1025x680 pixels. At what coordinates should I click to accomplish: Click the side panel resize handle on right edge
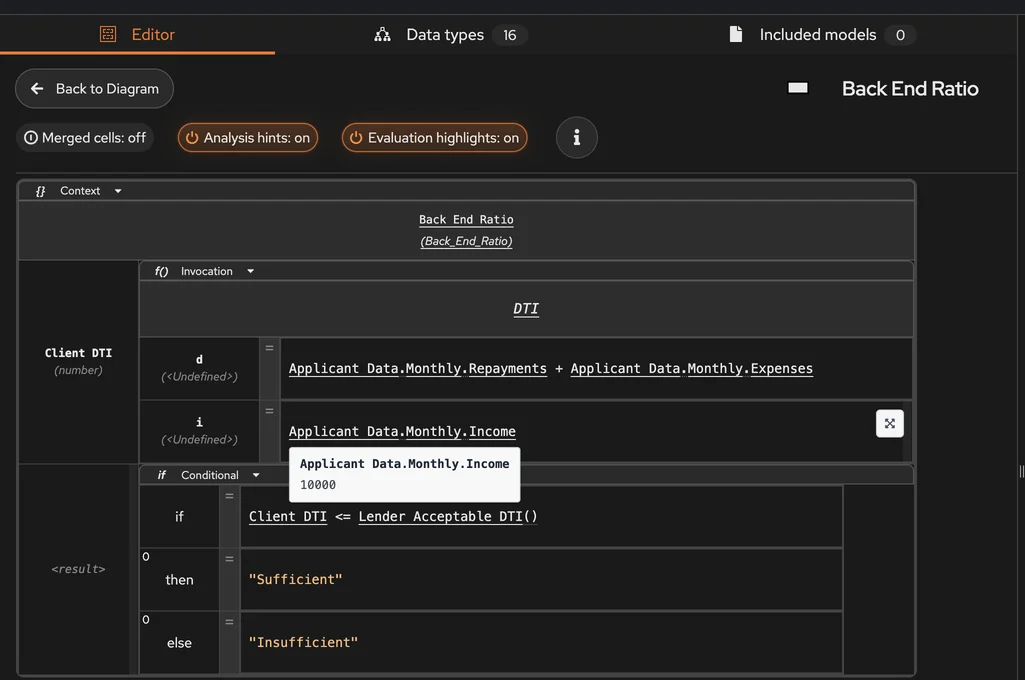[x=1021, y=471]
